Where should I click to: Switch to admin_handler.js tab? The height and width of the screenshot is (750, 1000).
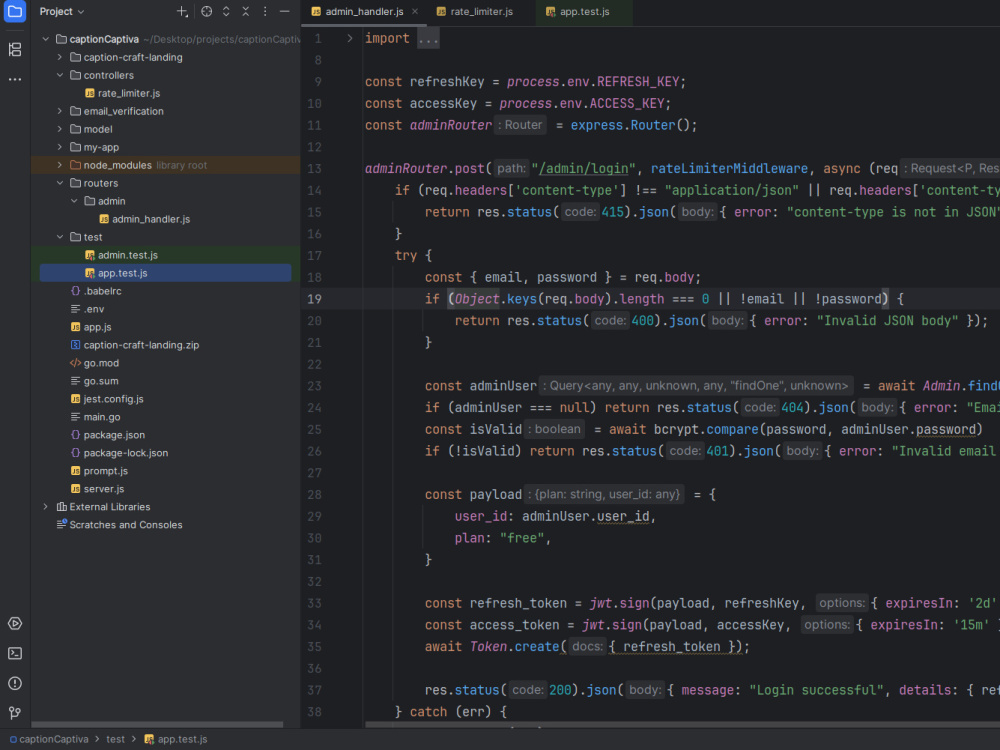(x=364, y=11)
